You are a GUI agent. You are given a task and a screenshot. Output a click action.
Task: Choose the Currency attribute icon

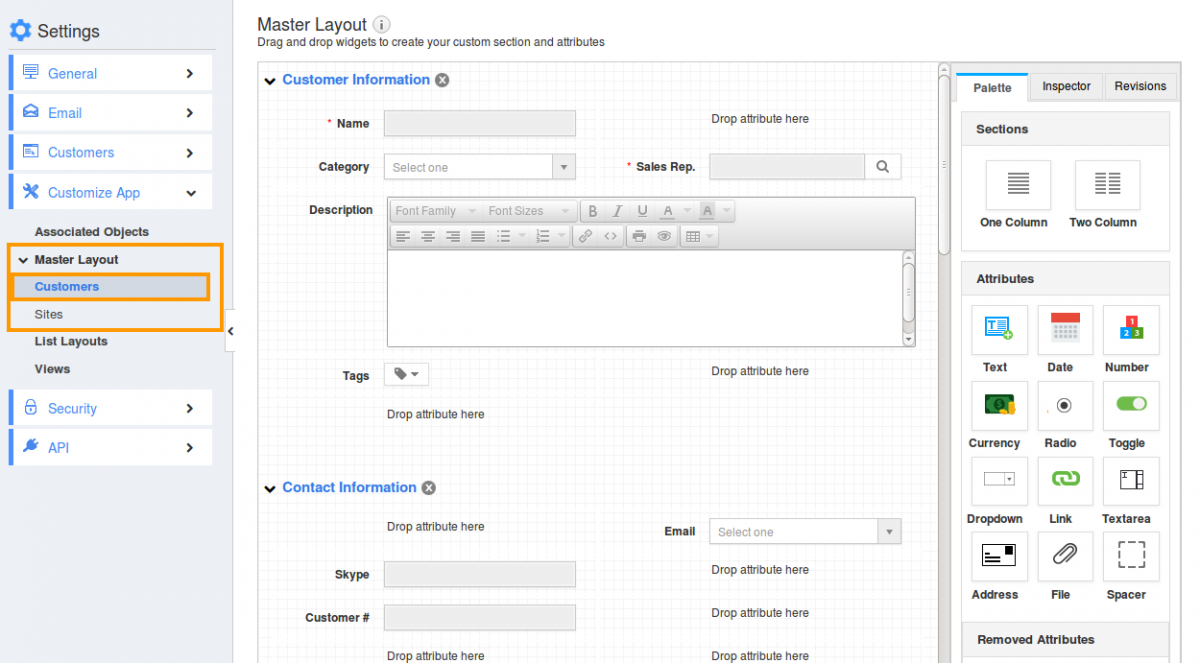coord(998,405)
